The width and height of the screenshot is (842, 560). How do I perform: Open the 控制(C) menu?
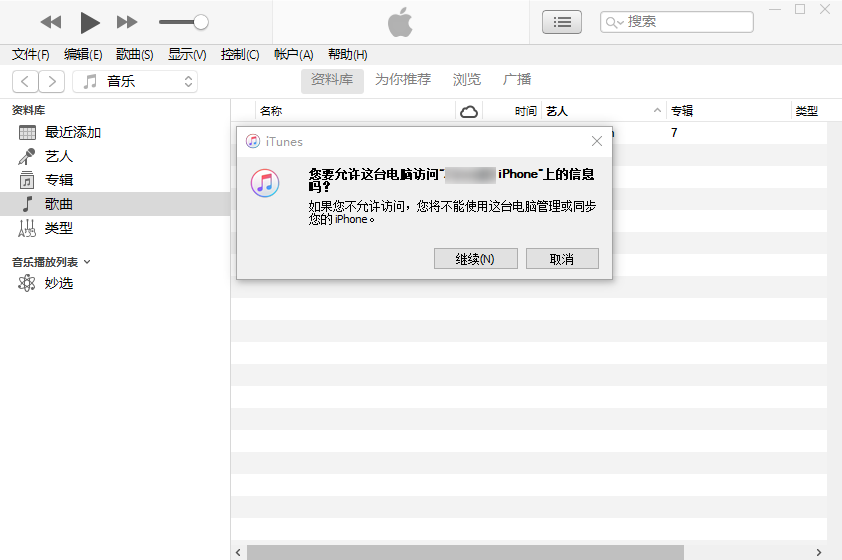239,55
